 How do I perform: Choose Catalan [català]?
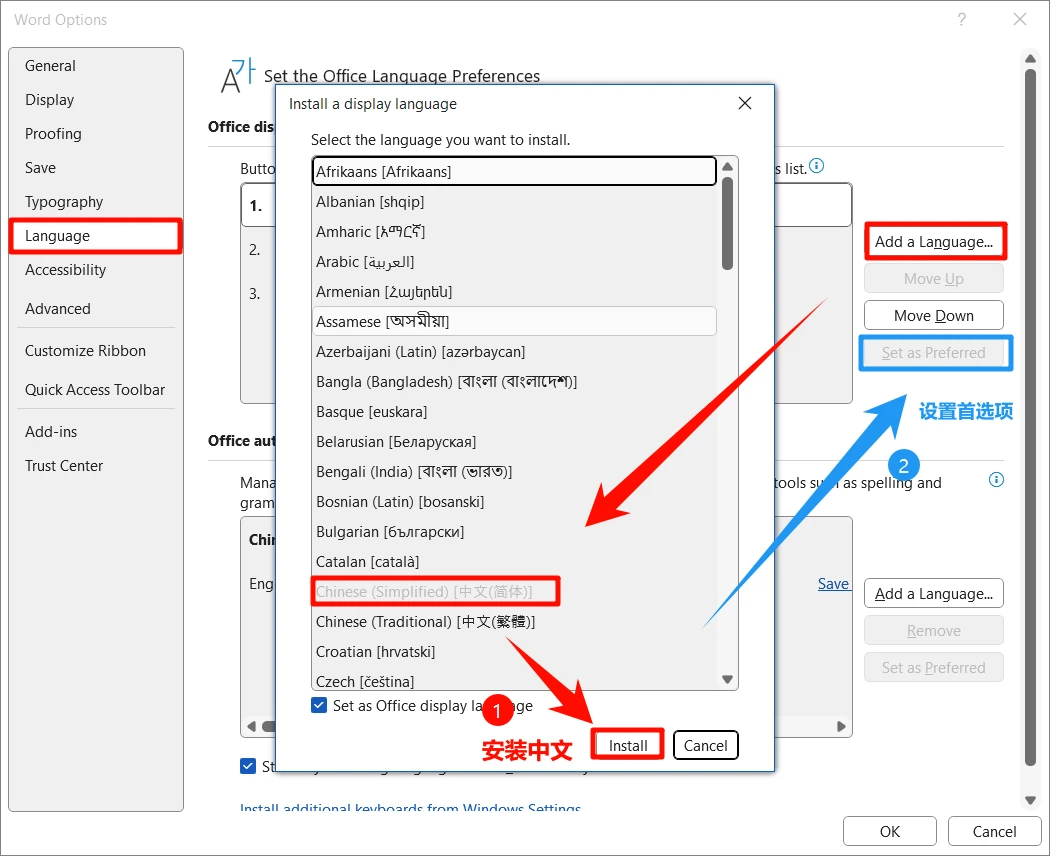tap(514, 562)
